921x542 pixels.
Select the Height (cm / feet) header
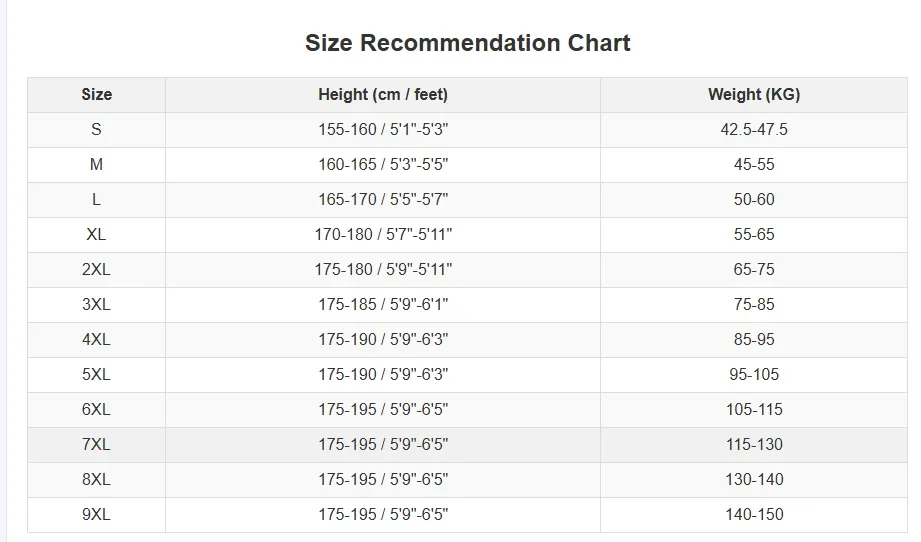(x=383, y=95)
